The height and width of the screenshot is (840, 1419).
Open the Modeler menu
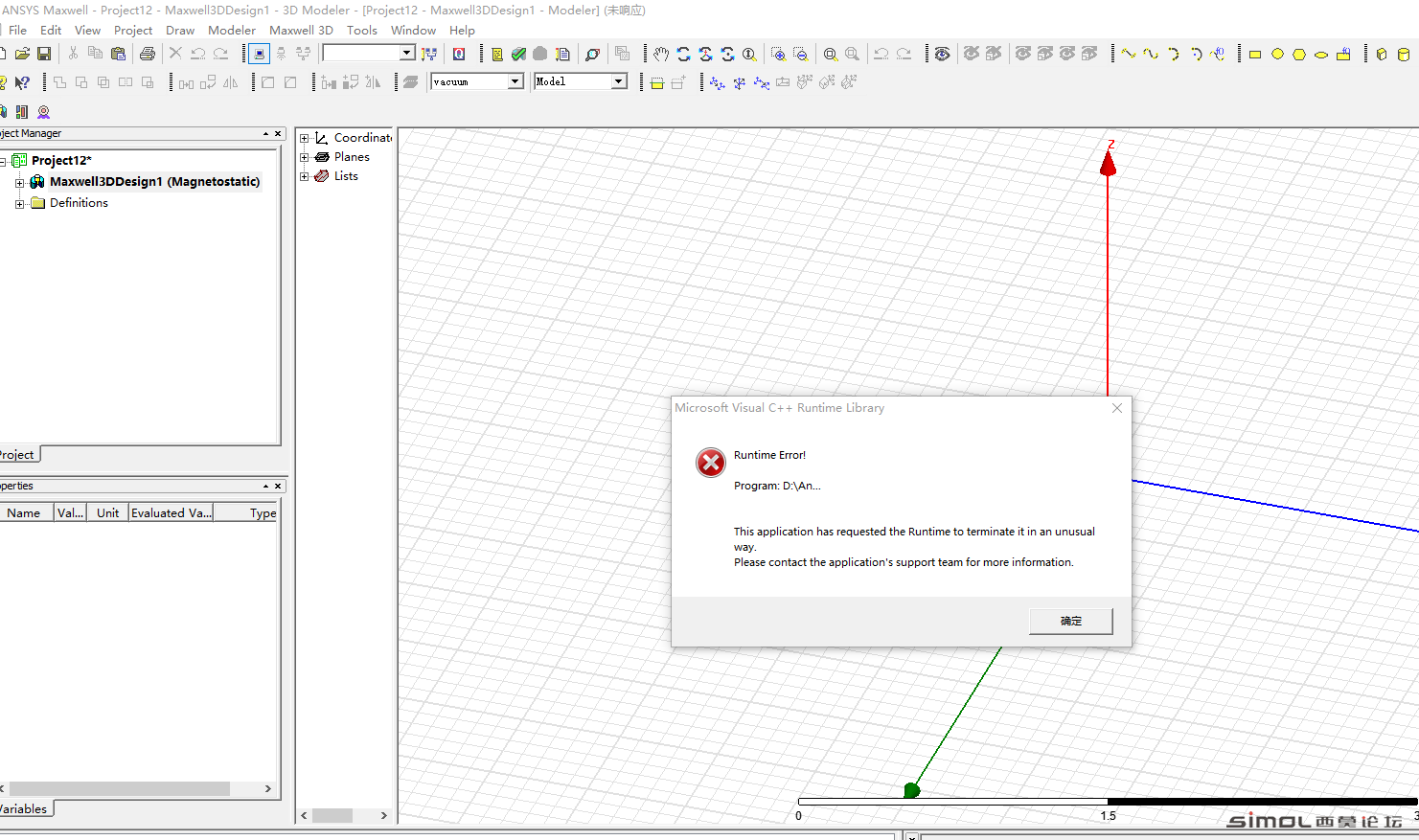click(232, 30)
